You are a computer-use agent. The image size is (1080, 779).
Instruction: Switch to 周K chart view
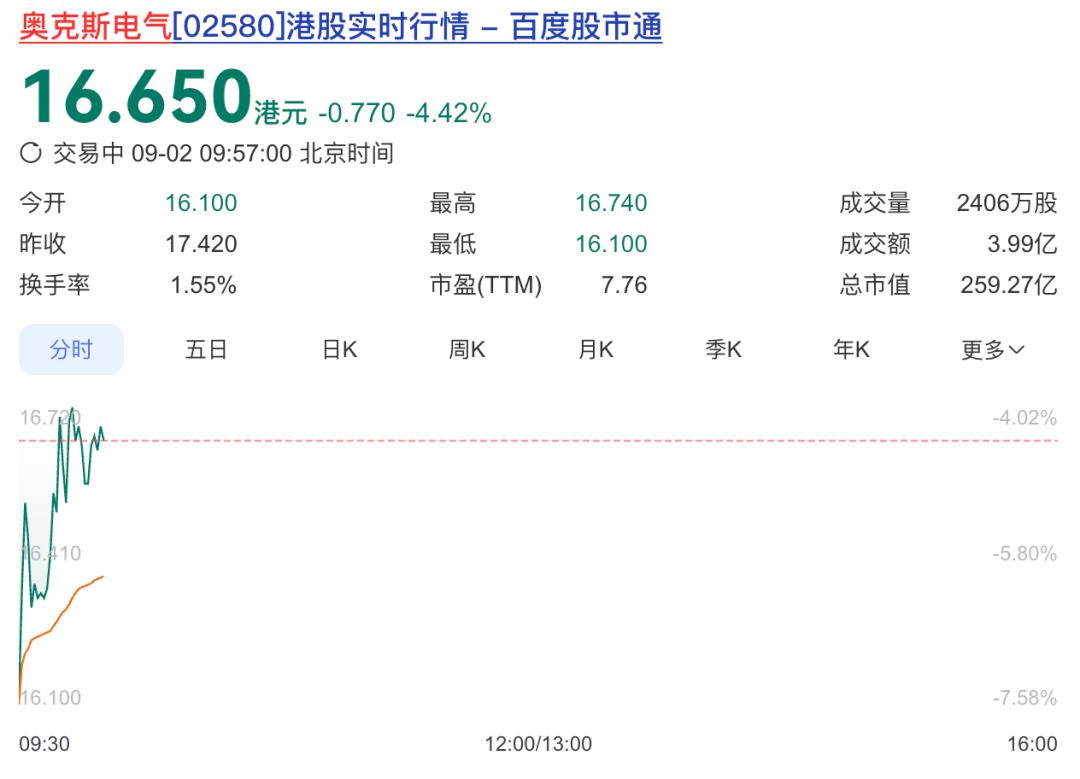[467, 349]
